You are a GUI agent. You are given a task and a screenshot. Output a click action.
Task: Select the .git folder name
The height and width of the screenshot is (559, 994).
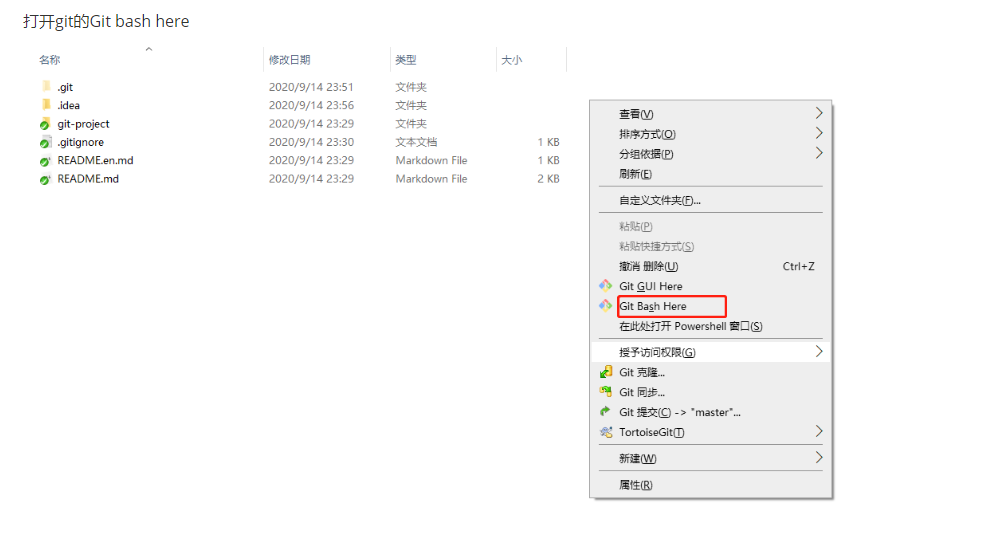pos(65,87)
